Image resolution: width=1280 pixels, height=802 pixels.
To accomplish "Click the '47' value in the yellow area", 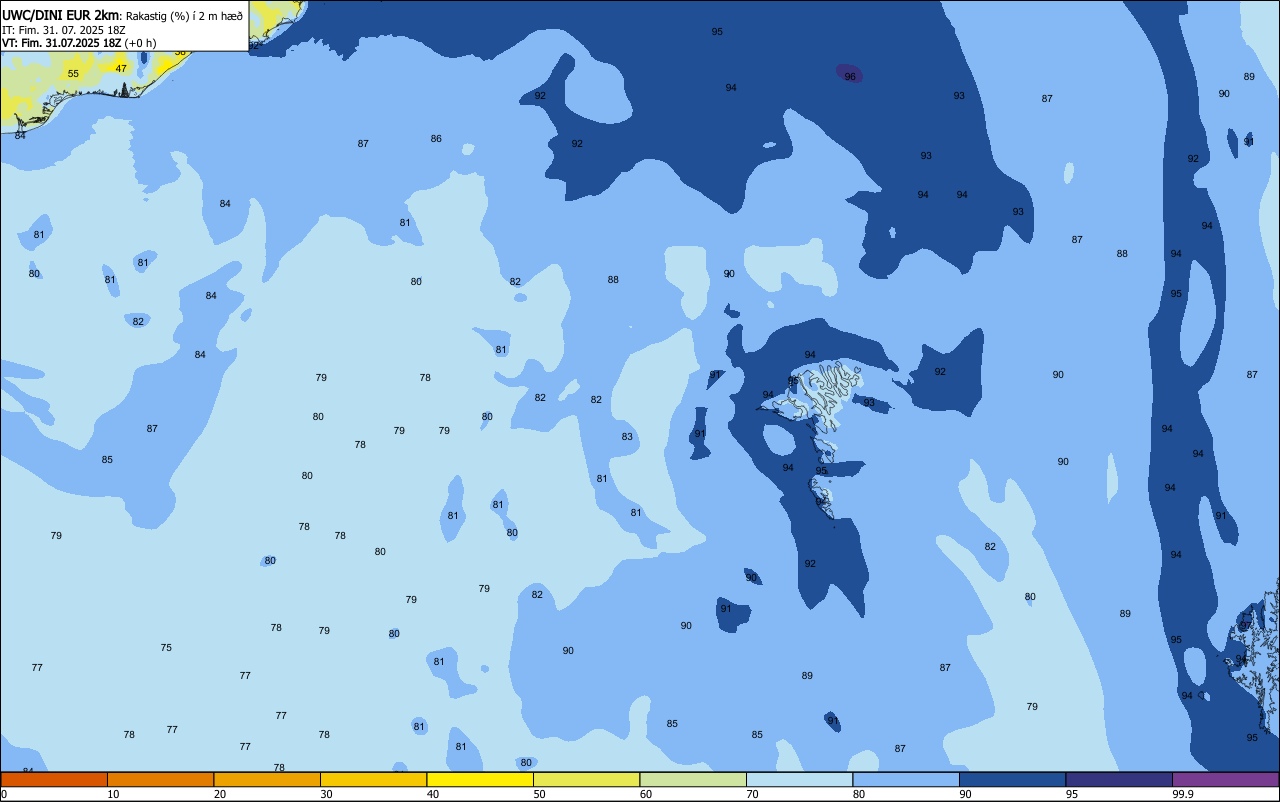I will click(121, 68).
